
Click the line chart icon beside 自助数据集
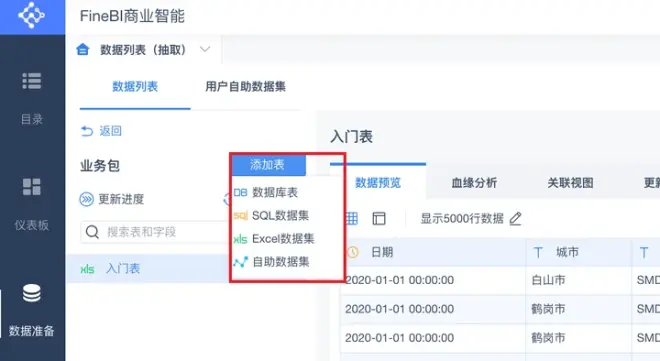pos(241,262)
